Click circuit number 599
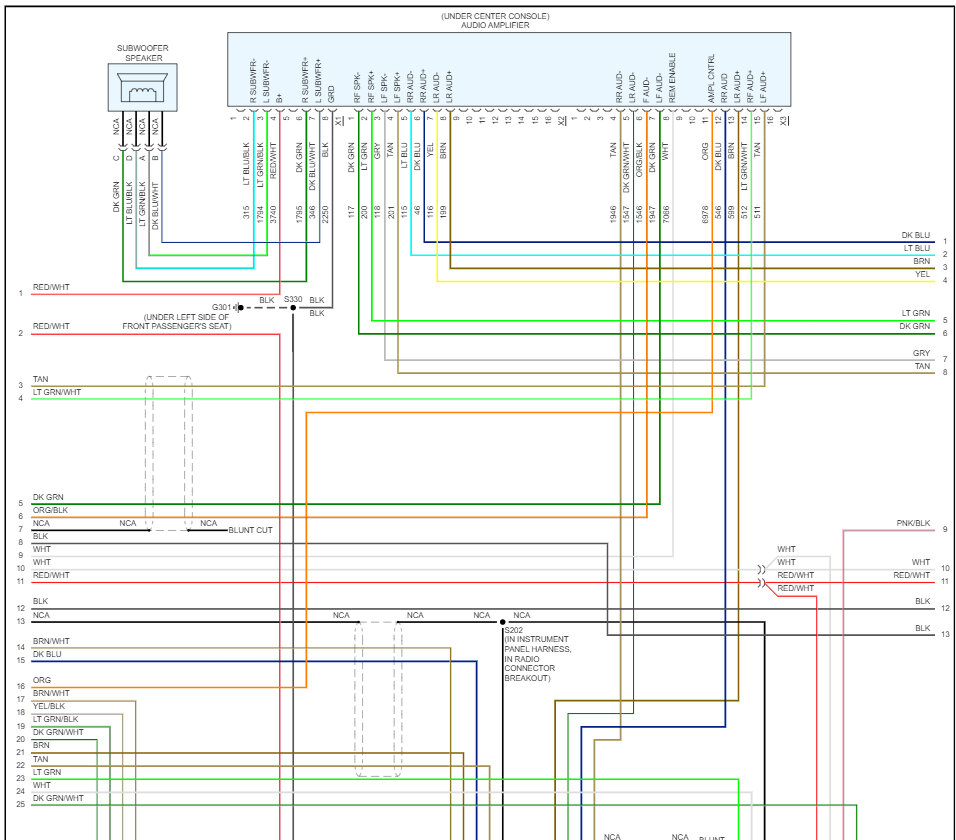This screenshot has width=956, height=840. pos(731,212)
